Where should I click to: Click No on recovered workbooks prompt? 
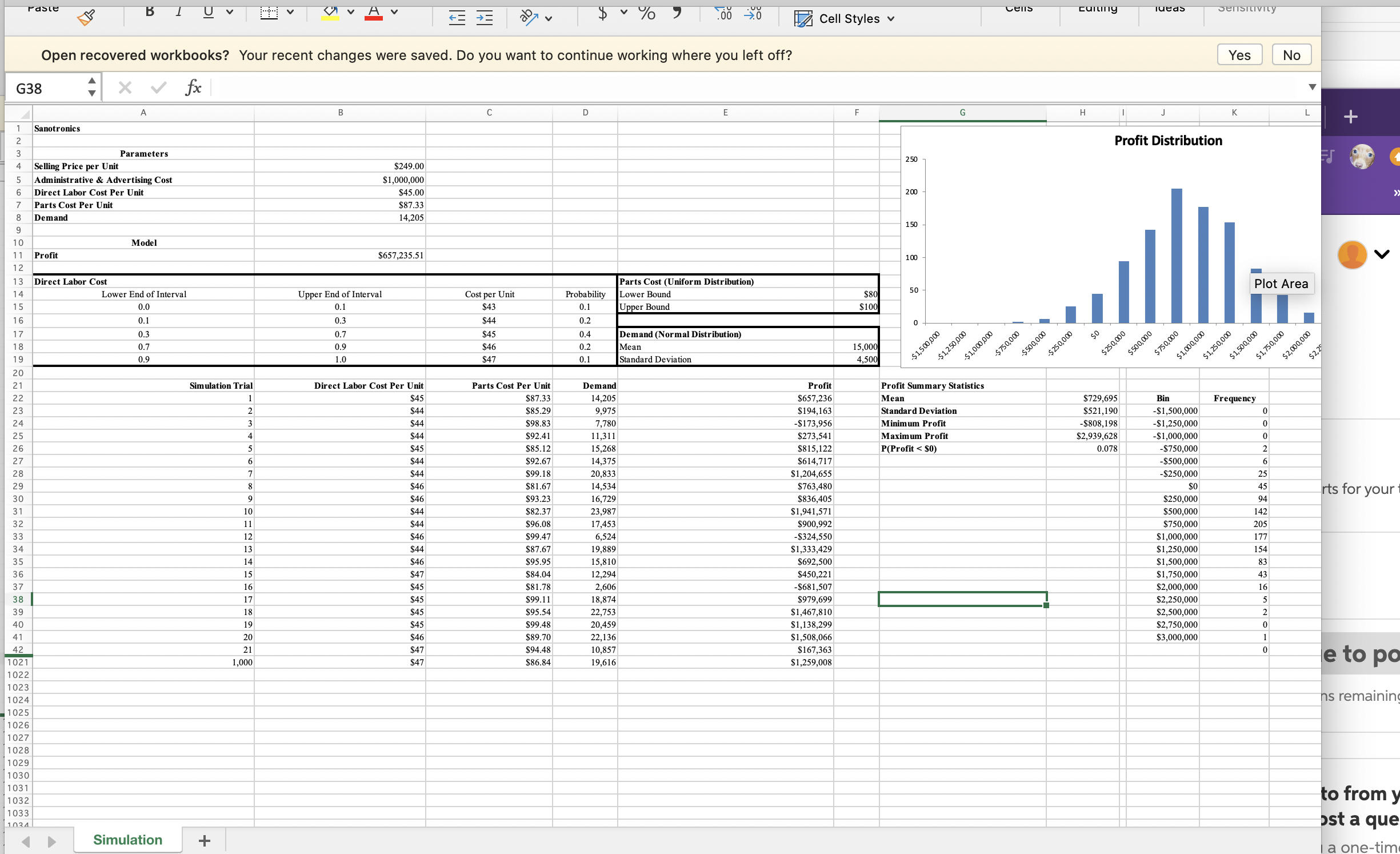[x=1291, y=55]
